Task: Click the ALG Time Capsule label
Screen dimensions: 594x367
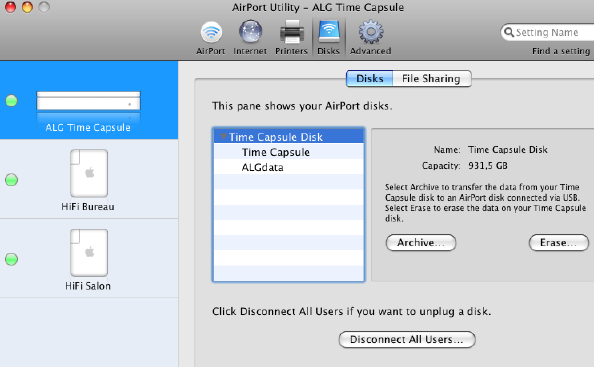Action: coord(88,127)
